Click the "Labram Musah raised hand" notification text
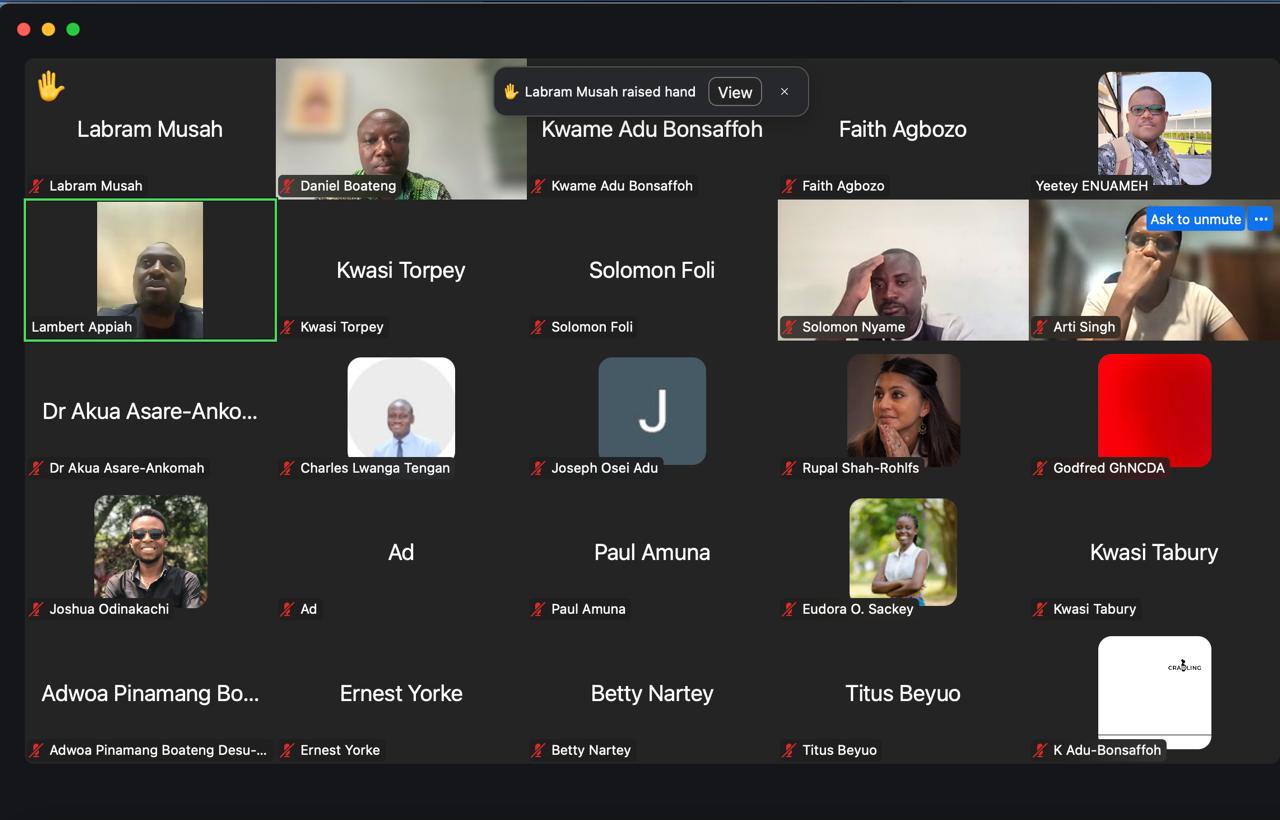The height and width of the screenshot is (820, 1280). (610, 92)
